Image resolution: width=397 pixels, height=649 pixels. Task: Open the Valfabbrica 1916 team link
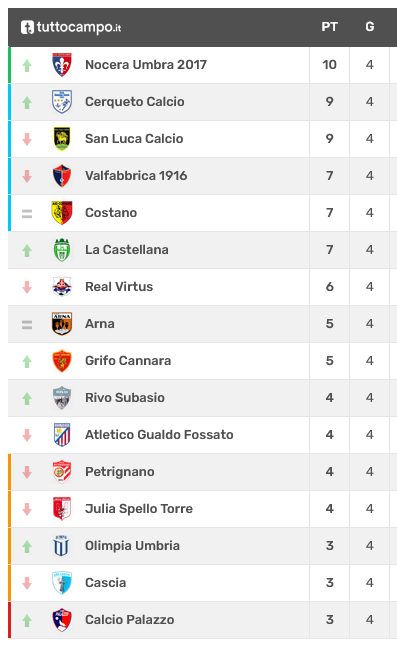(x=136, y=175)
